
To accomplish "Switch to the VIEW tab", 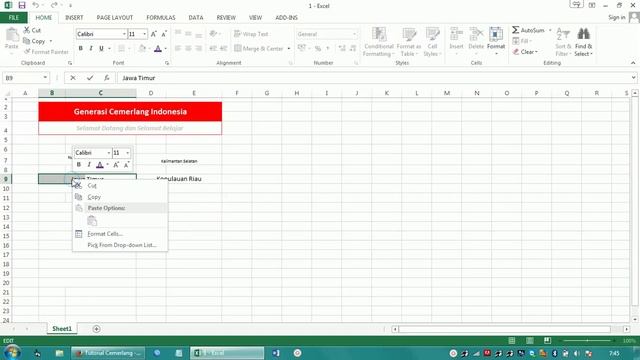I will (x=256, y=18).
